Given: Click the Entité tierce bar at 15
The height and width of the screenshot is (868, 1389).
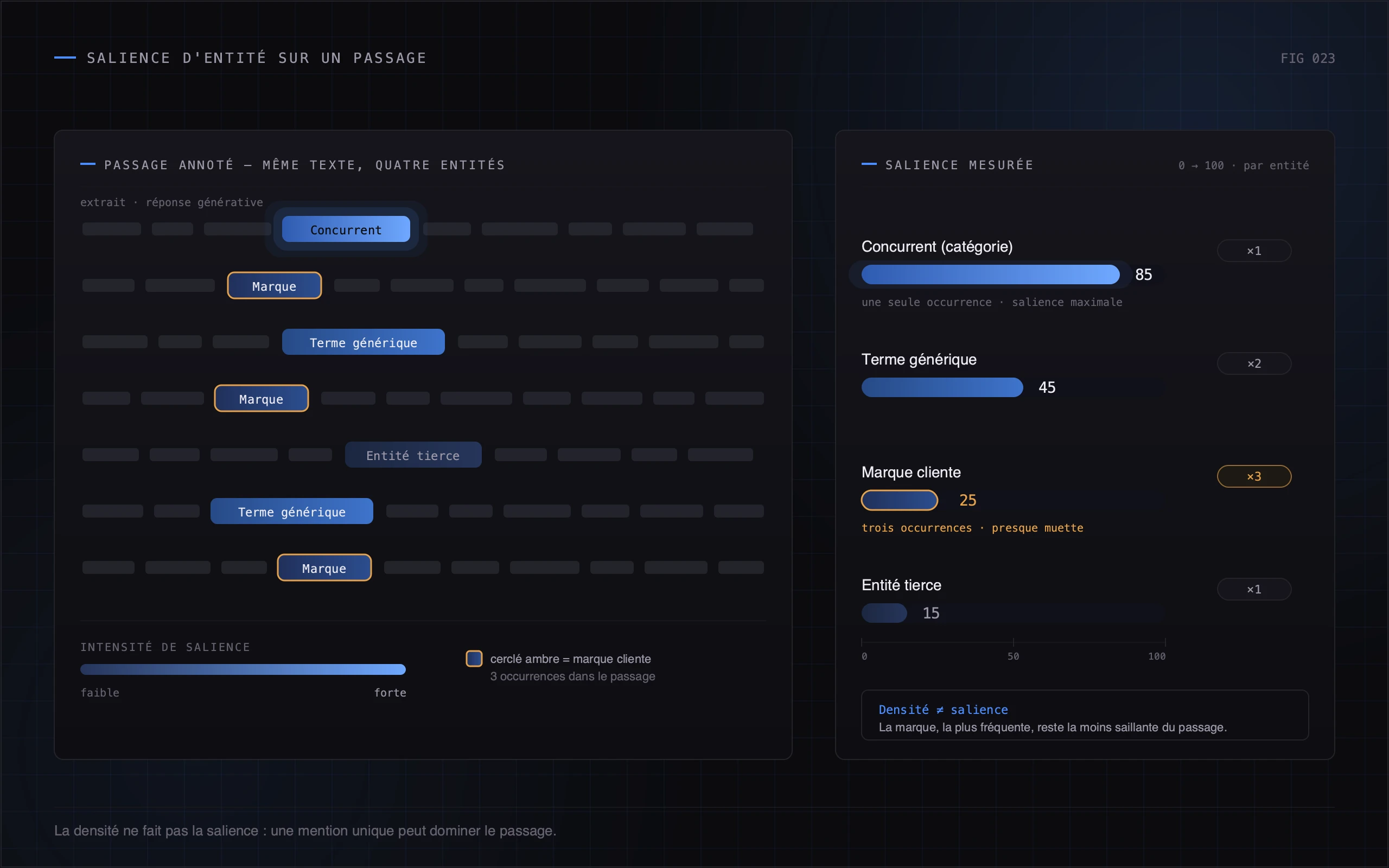Looking at the screenshot, I should tap(884, 613).
